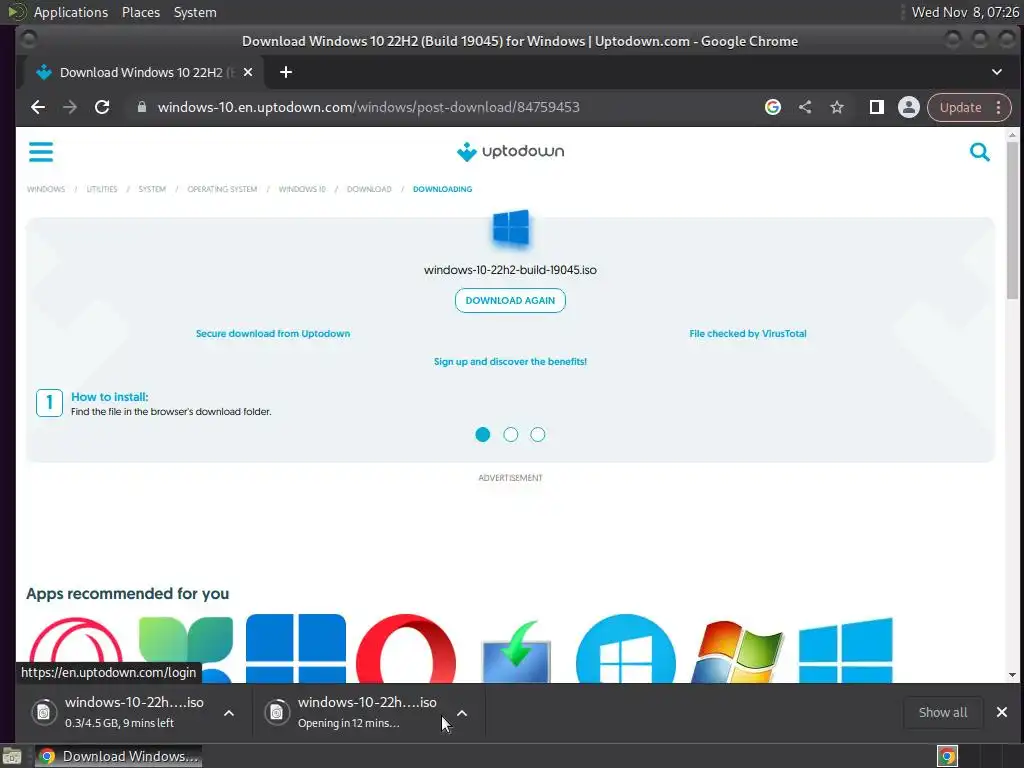
Task: Click the address bar URL field
Action: click(368, 107)
